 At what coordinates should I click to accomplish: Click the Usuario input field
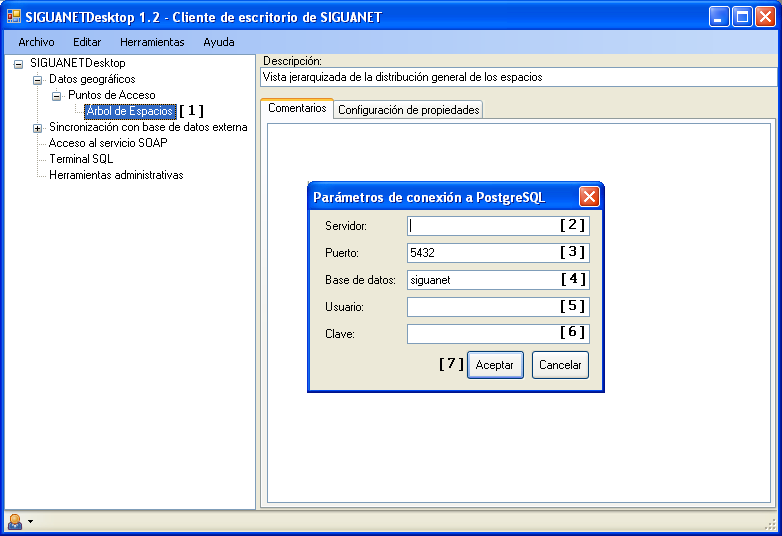point(498,307)
